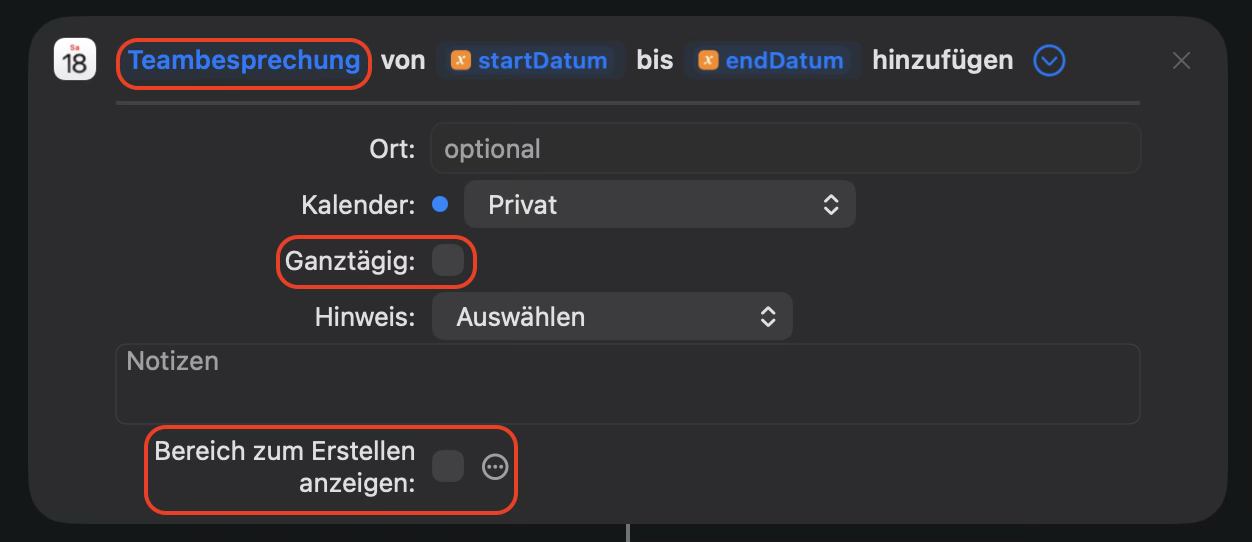Focus the Notizen text area

point(628,384)
